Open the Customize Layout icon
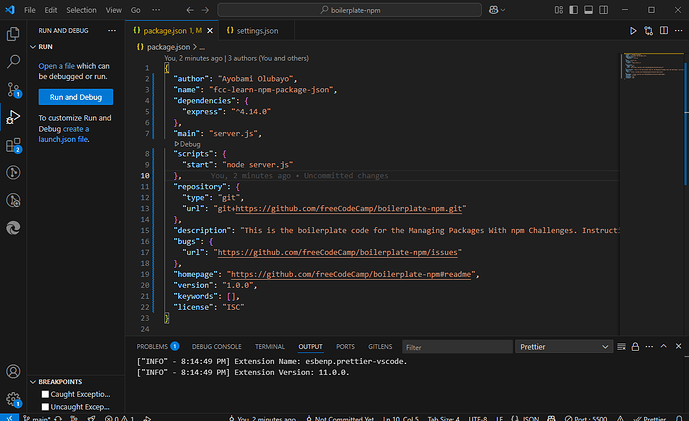The height and width of the screenshot is (421, 689). point(558,10)
